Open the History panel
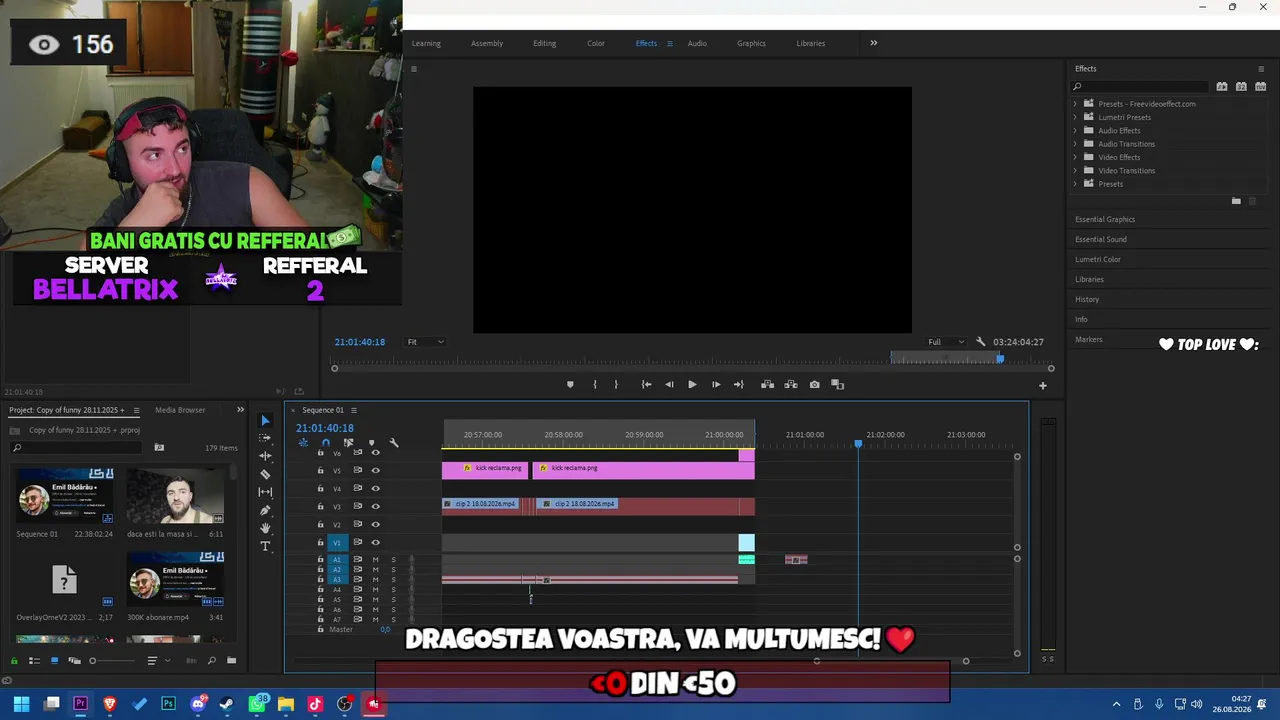1280x720 pixels. click(x=1087, y=300)
